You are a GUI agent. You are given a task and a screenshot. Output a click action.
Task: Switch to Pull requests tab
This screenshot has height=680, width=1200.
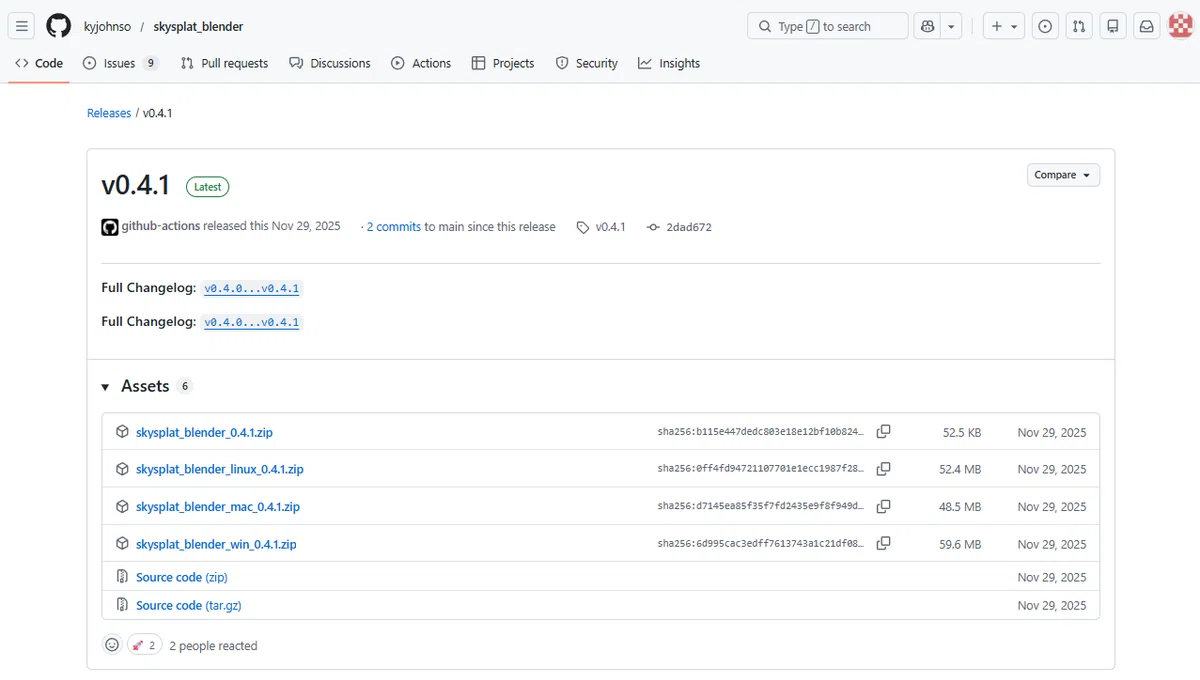pos(224,63)
